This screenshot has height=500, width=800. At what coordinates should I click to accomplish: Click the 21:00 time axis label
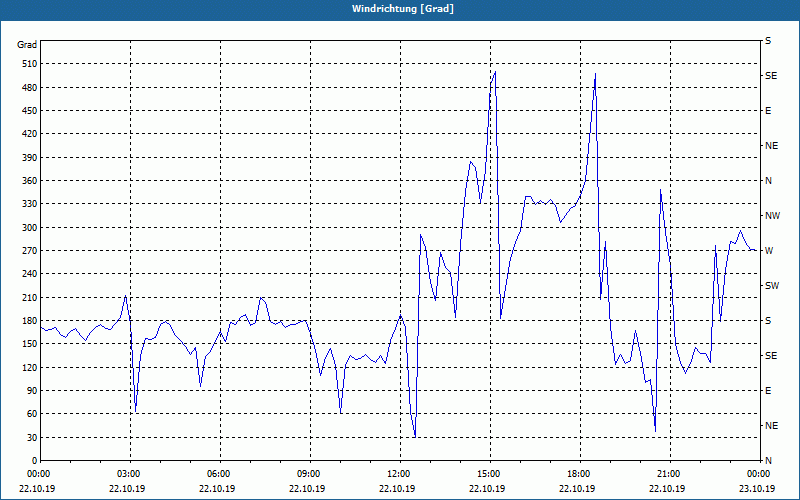[667, 474]
